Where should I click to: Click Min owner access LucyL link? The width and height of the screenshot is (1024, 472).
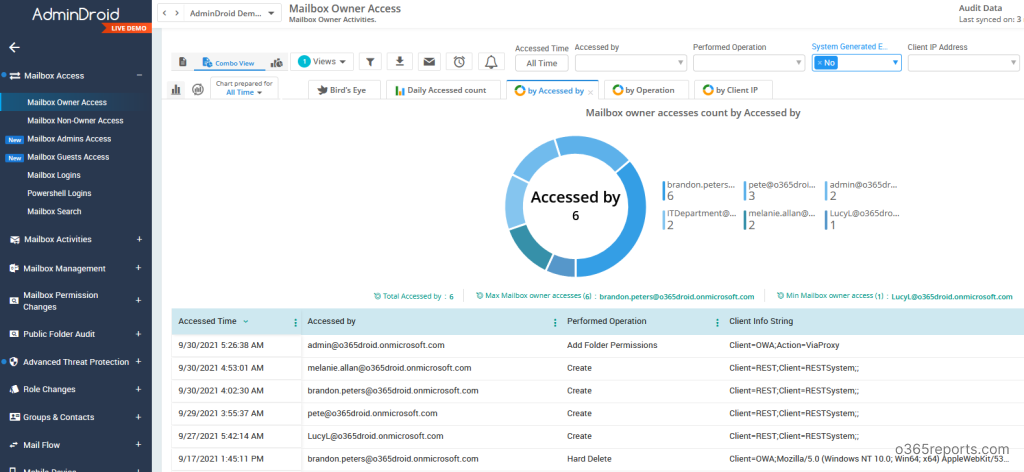952,296
